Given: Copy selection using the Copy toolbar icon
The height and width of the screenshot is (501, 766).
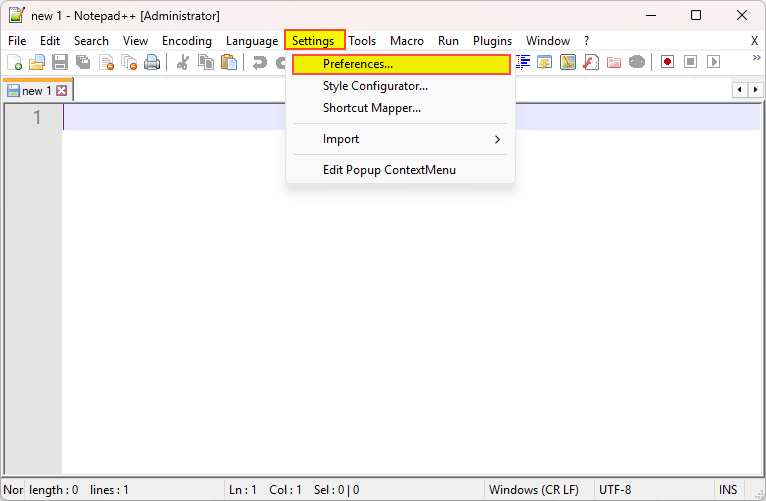Looking at the screenshot, I should [x=206, y=62].
